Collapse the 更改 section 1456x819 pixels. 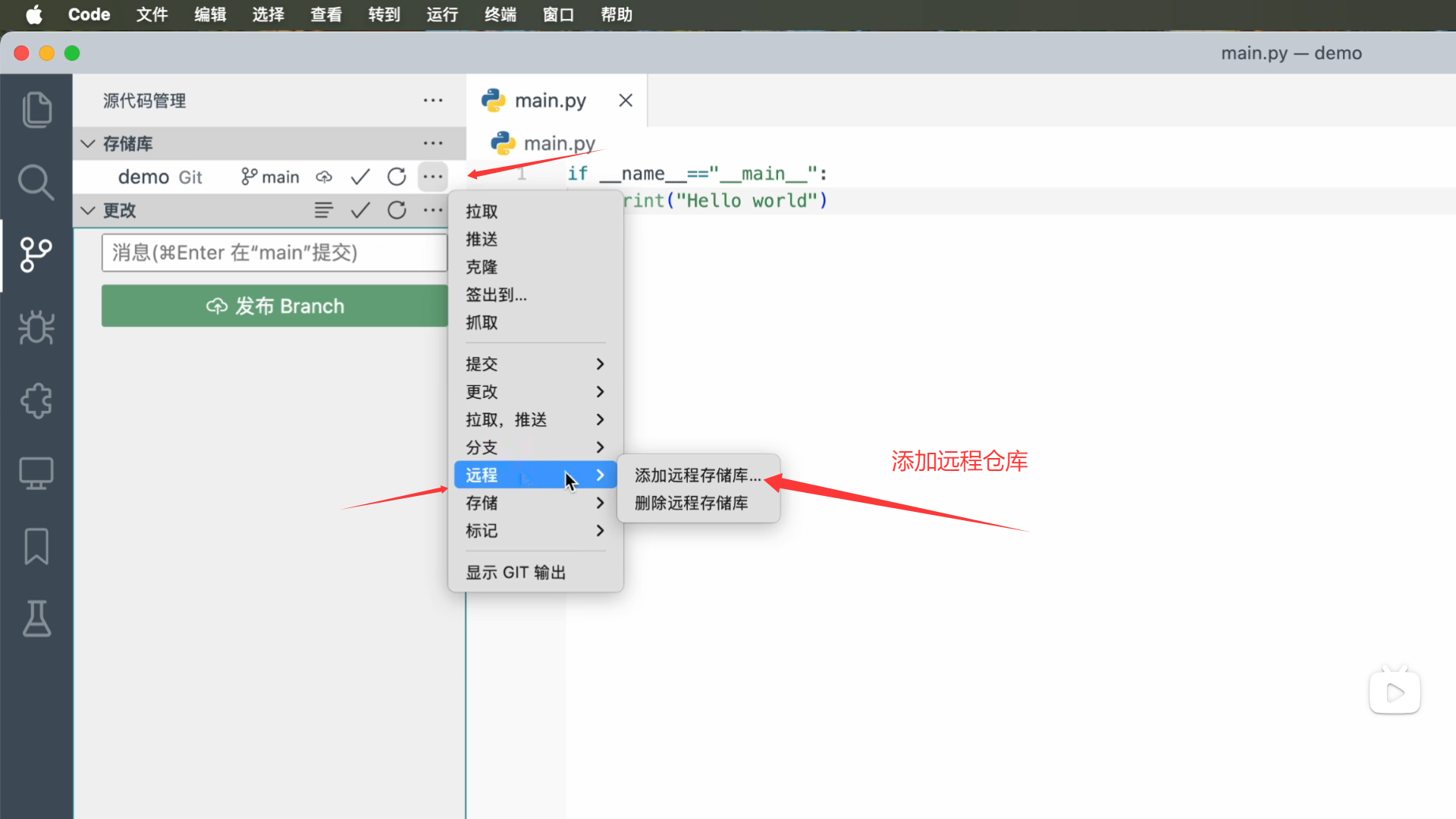(88, 210)
